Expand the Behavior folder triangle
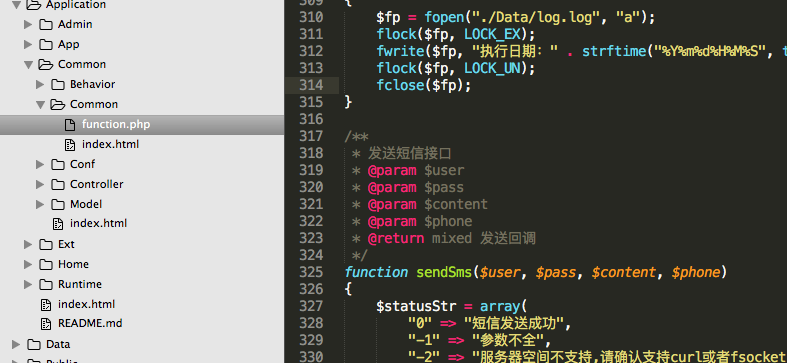 point(40,84)
